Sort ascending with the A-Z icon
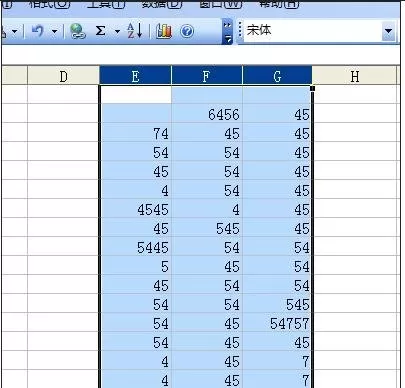The image size is (405, 388). point(135,31)
